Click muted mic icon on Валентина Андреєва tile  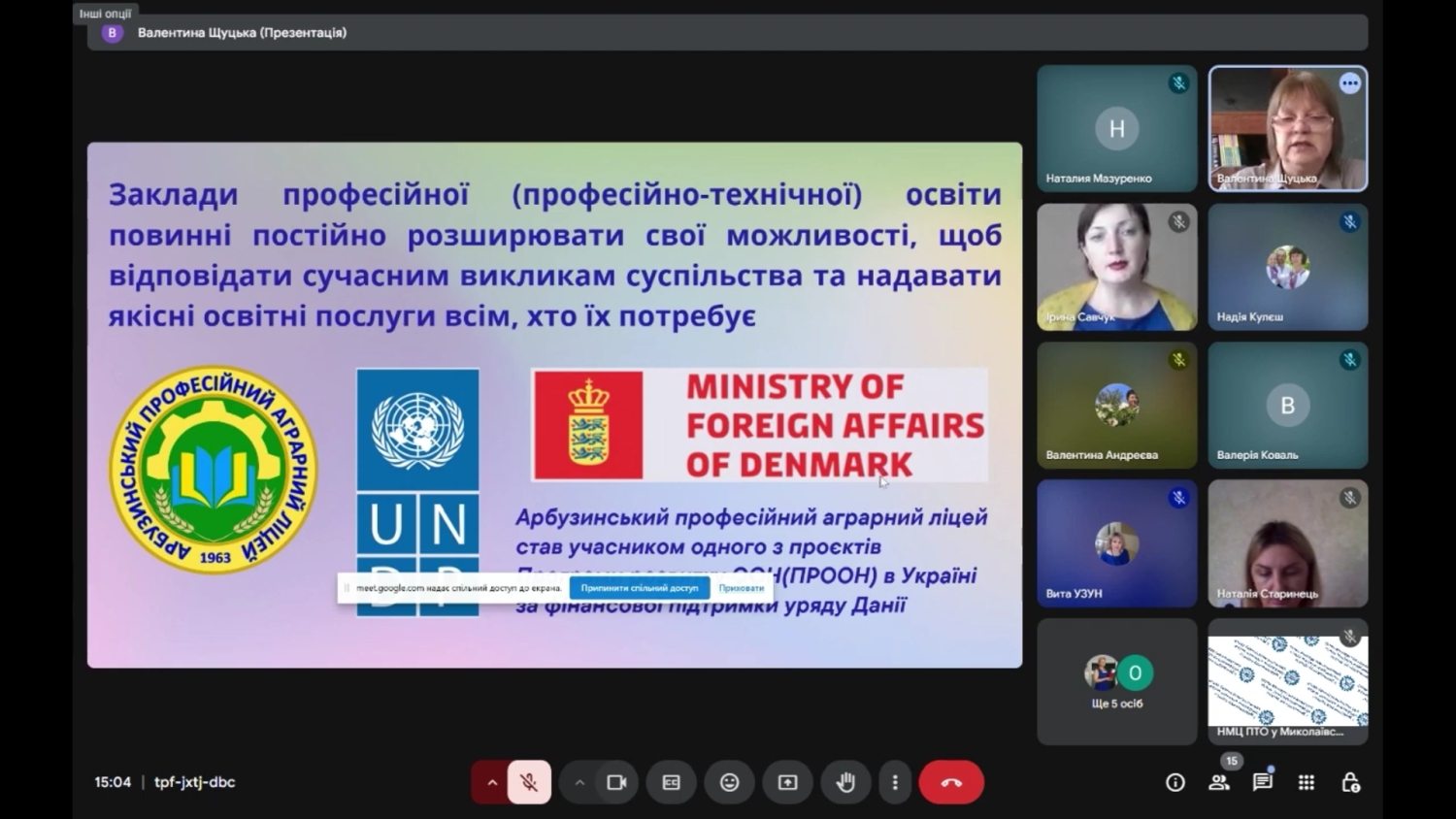point(1179,360)
